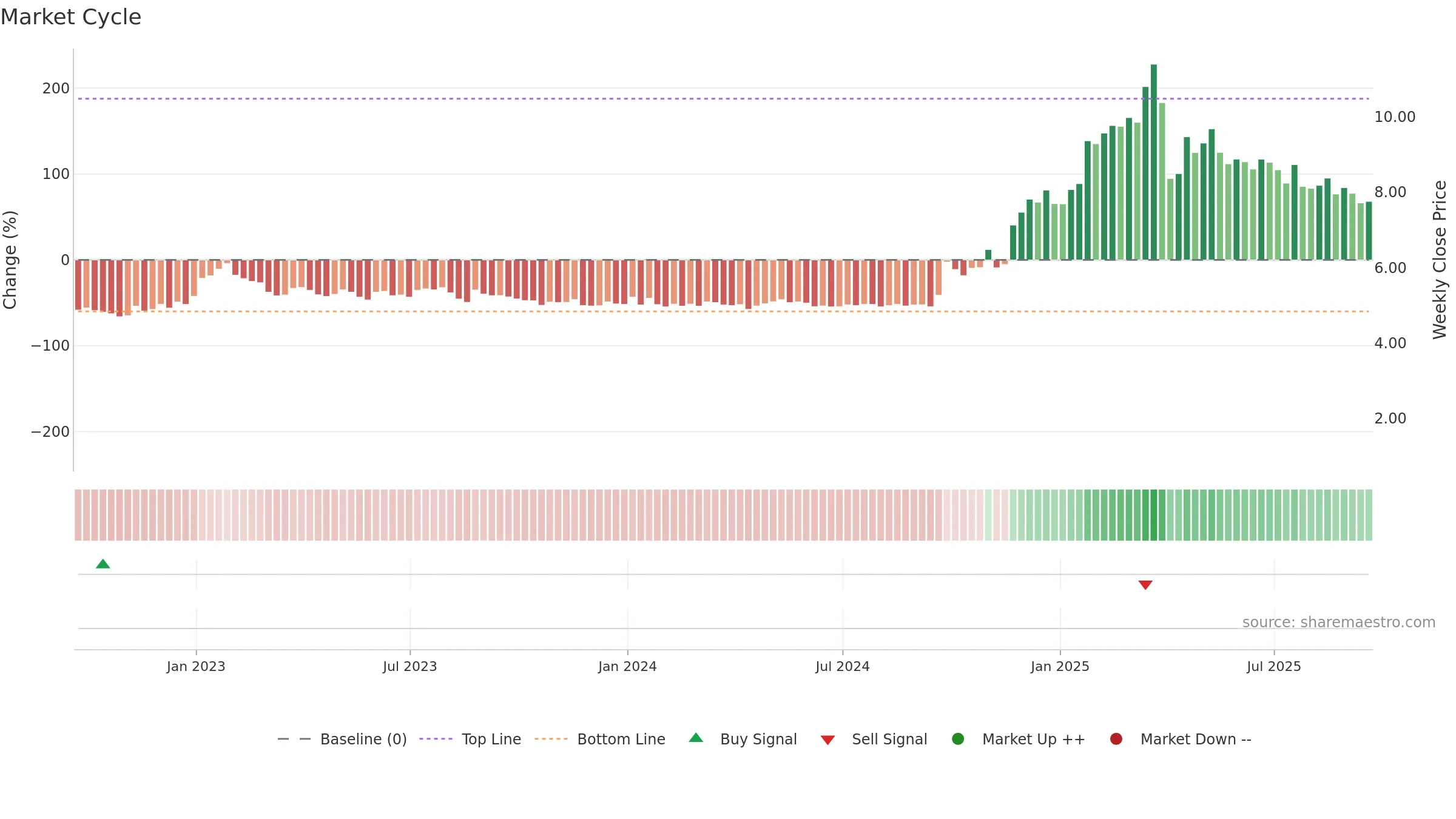
Task: Click the red triangle icon in legend
Action: [827, 740]
